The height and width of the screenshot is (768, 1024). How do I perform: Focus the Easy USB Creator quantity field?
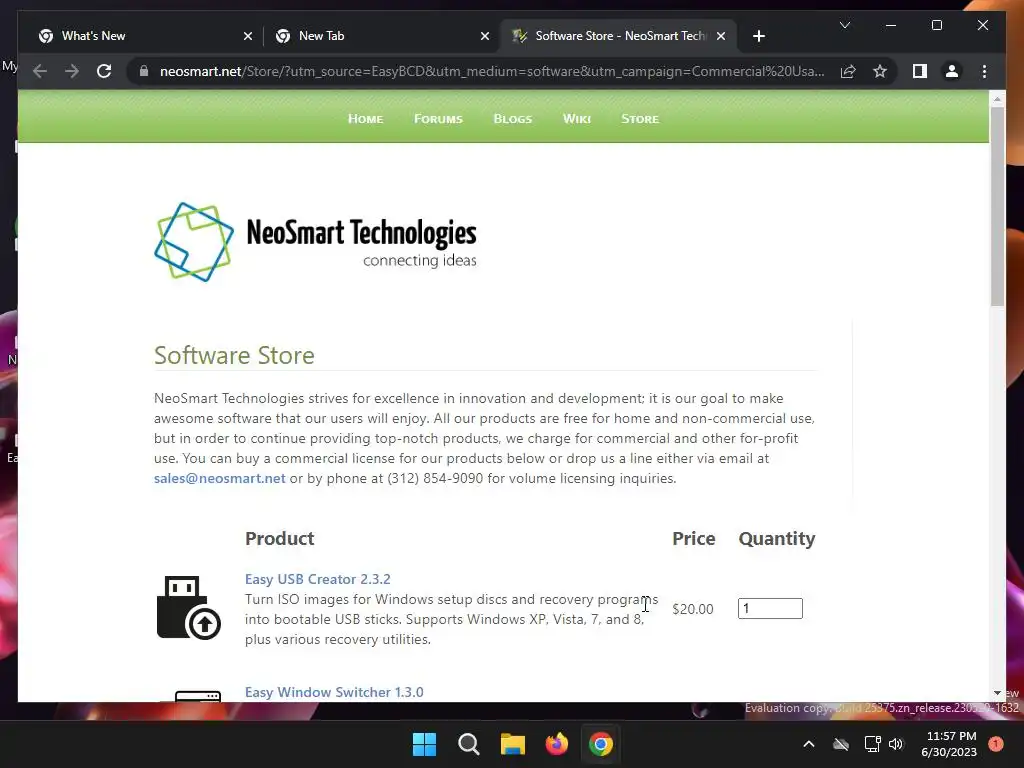tap(770, 608)
